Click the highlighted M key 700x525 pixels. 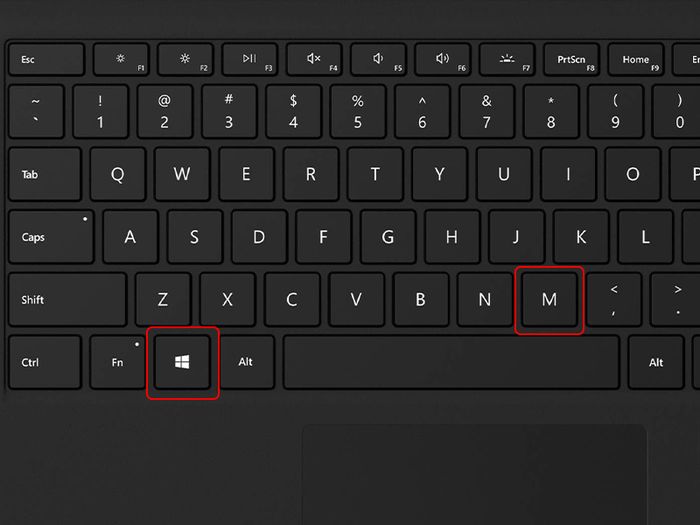click(x=549, y=300)
